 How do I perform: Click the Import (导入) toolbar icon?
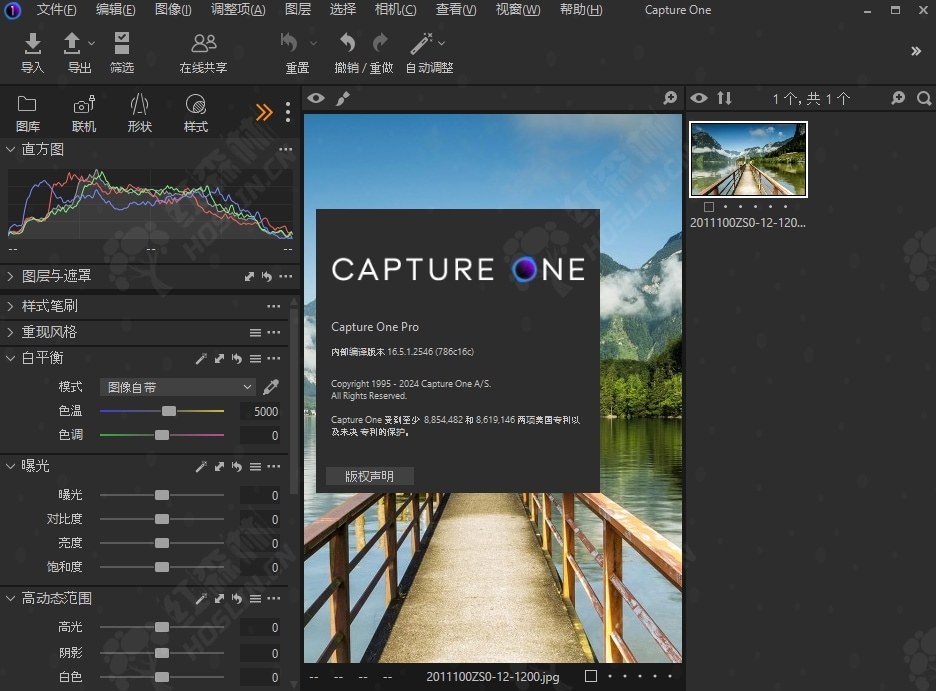point(32,44)
